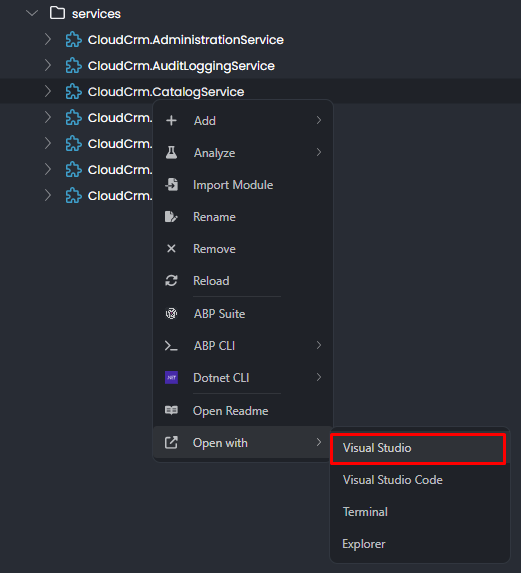
Task: Choose Remove from context menu
Action: (243, 249)
